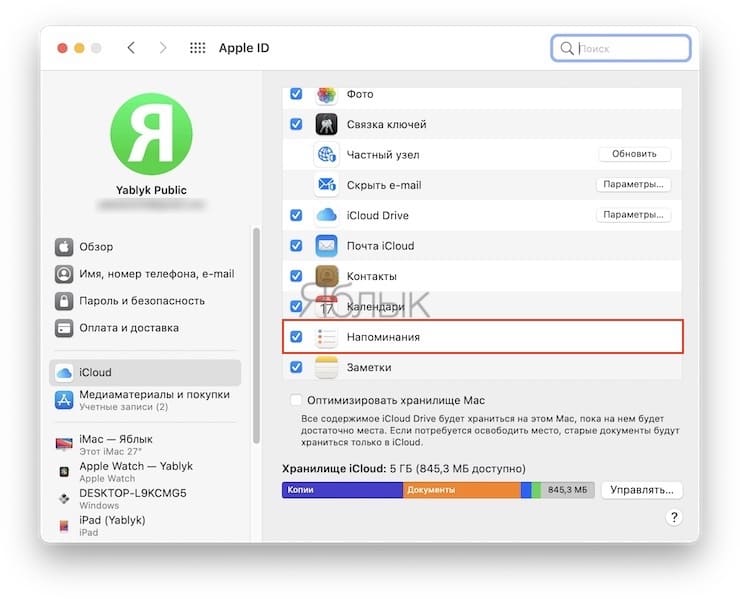Click the Yablyk Public account name
The height and width of the screenshot is (599, 740).
tap(151, 190)
